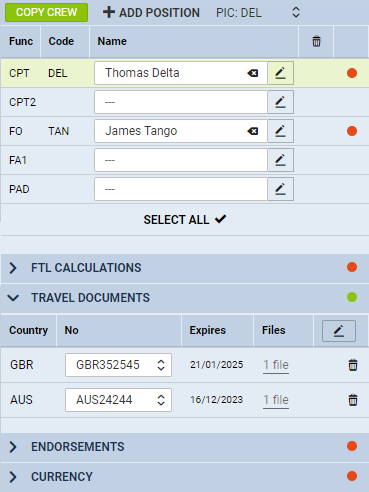Click the red dot on CURRENCY

tap(352, 476)
